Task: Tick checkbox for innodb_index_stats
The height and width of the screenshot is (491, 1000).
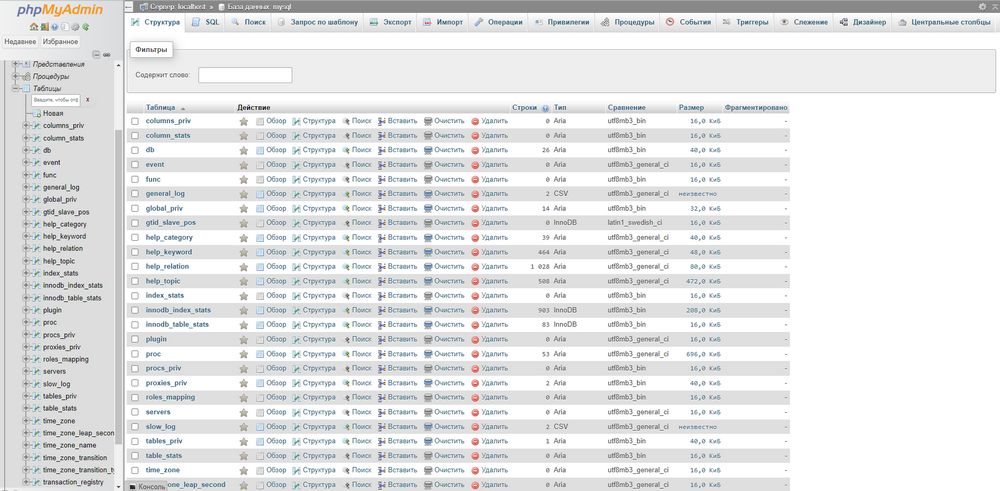Action: point(135,310)
